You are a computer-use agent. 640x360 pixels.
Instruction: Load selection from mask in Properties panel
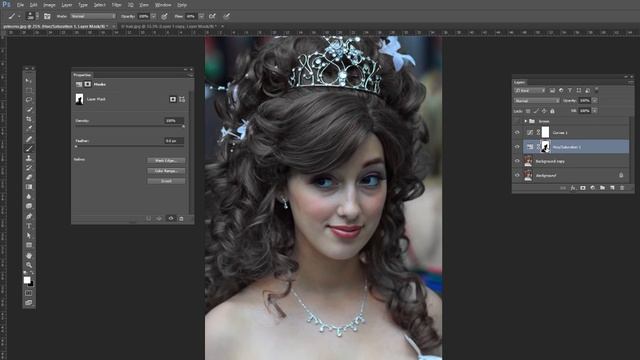149,219
